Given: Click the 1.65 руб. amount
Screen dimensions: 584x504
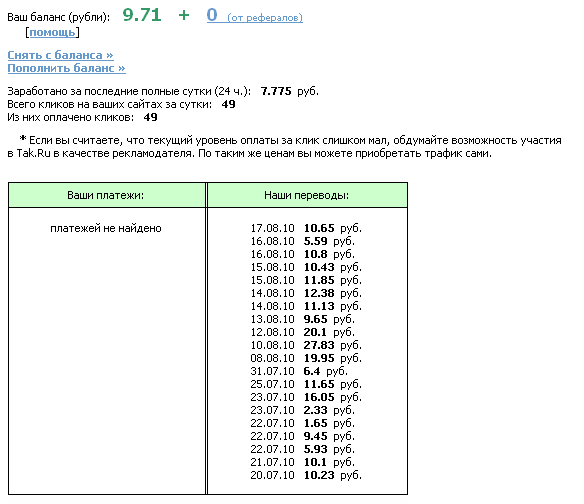Looking at the screenshot, I should [x=329, y=424].
